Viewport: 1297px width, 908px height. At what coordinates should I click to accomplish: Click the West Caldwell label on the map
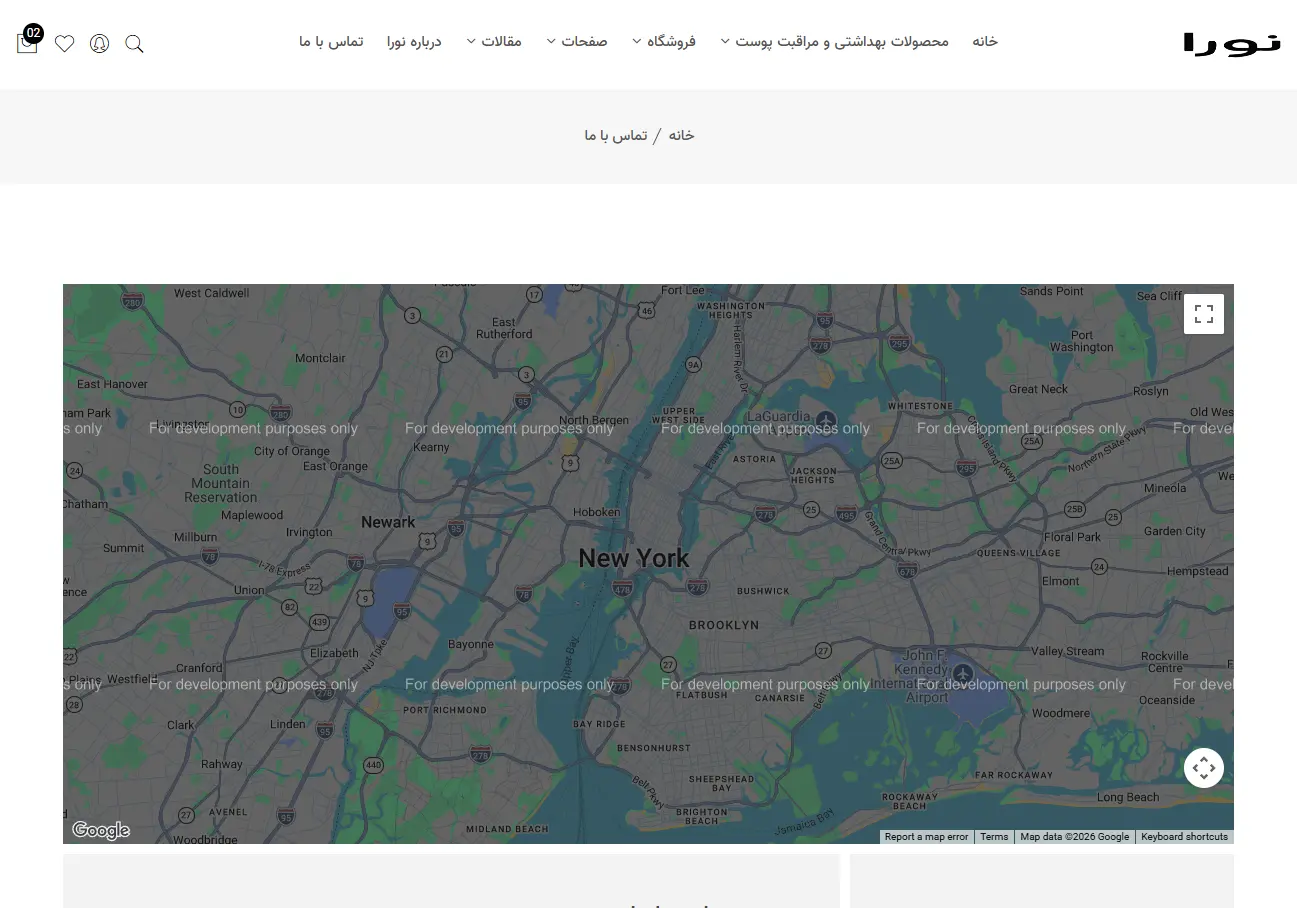(212, 293)
